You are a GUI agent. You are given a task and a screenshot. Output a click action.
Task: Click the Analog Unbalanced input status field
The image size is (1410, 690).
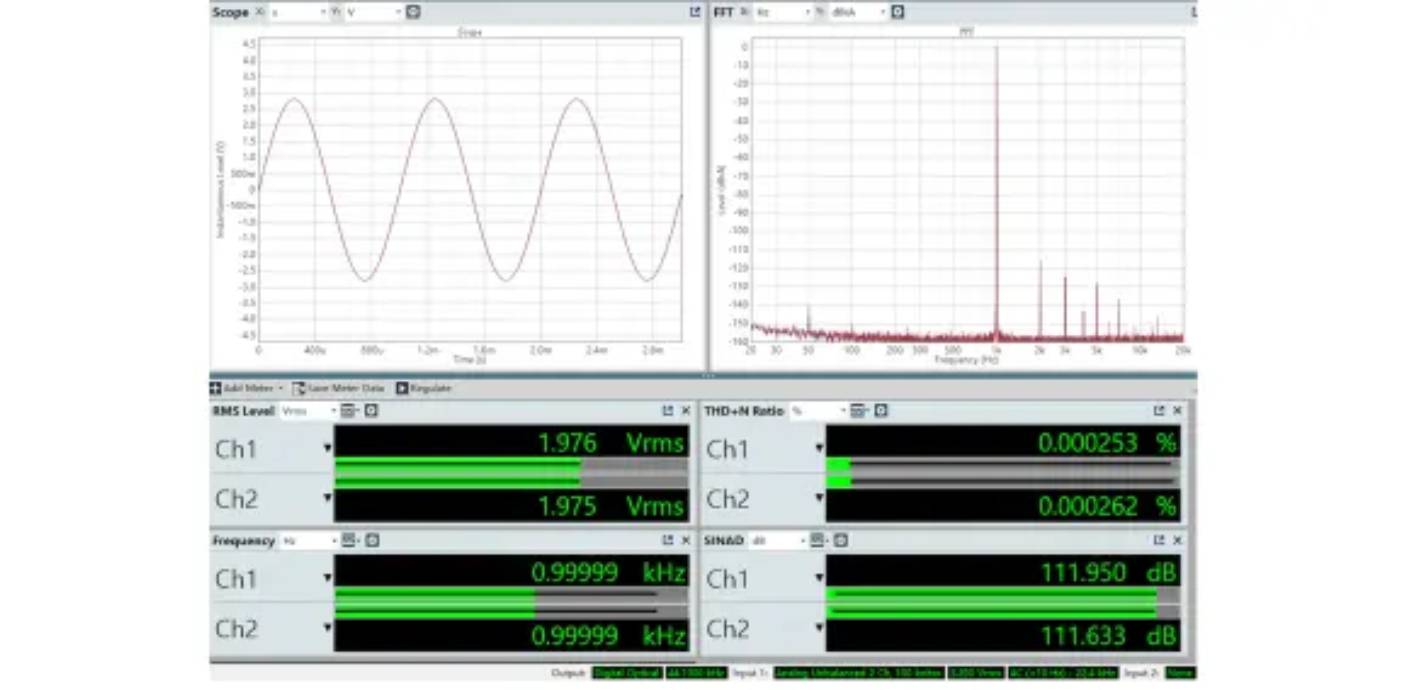click(859, 673)
